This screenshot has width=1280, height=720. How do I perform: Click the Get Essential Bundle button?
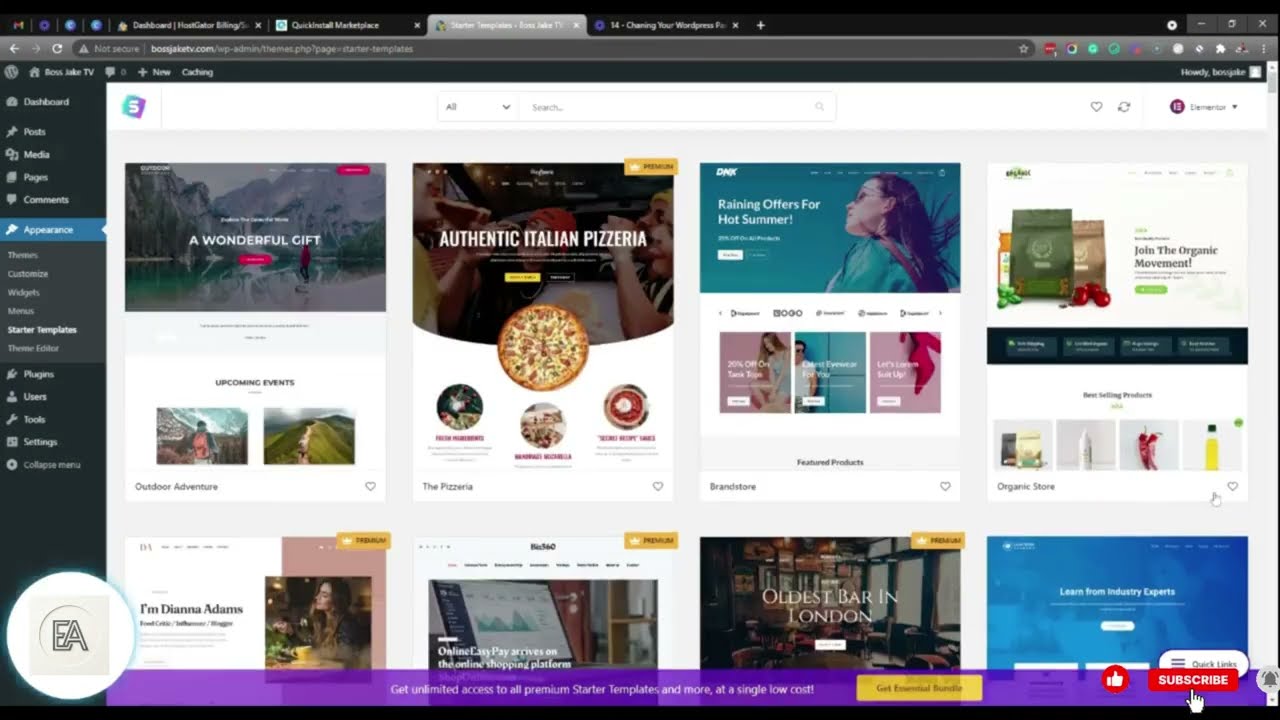[918, 688]
